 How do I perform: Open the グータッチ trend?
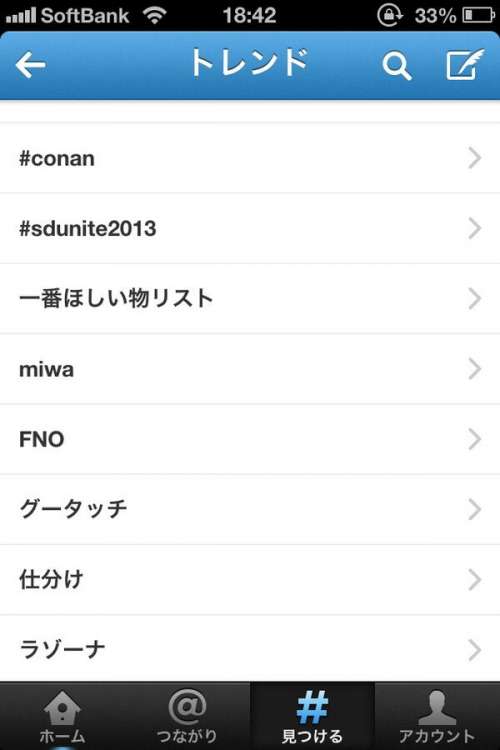point(250,509)
